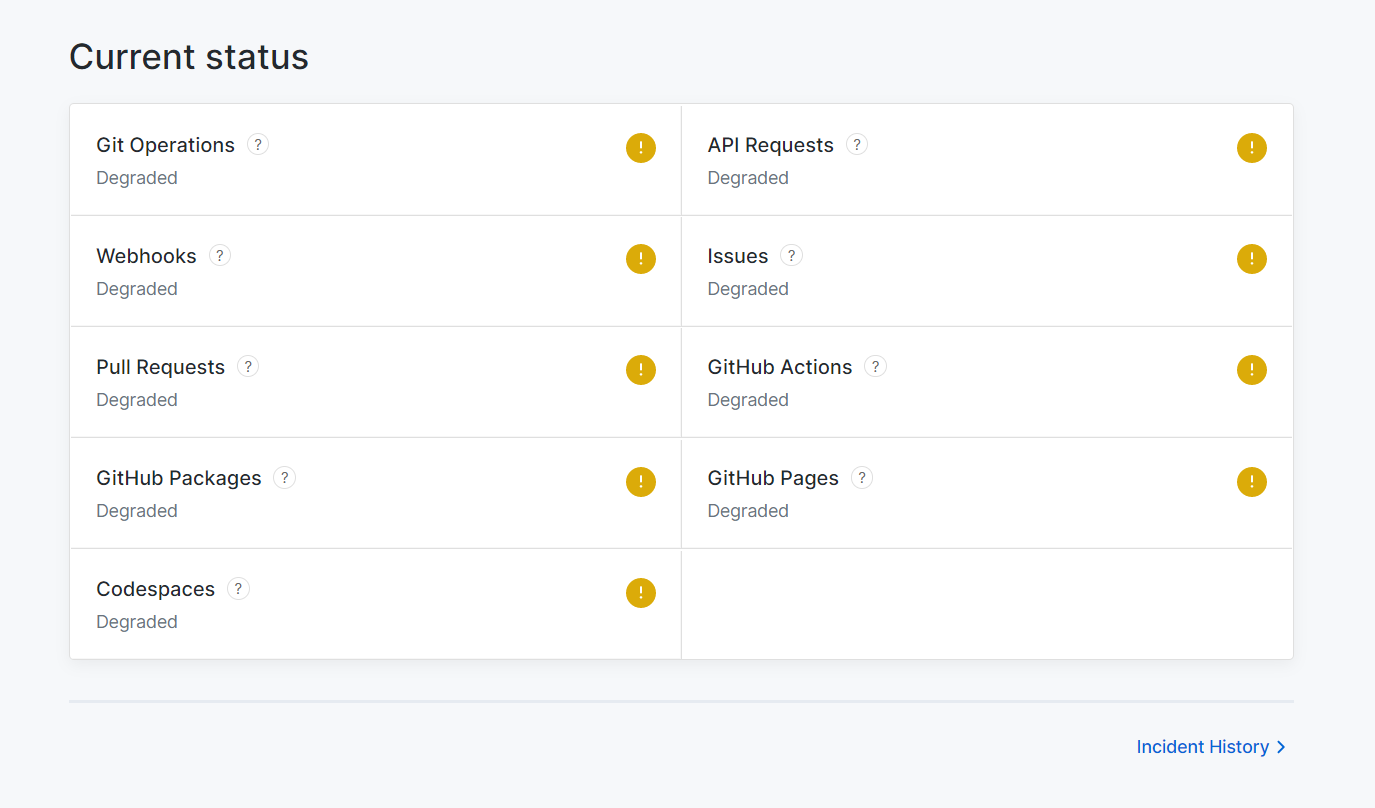Click Degraded status text under Git Operations
Viewport: 1375px width, 808px height.
[137, 178]
